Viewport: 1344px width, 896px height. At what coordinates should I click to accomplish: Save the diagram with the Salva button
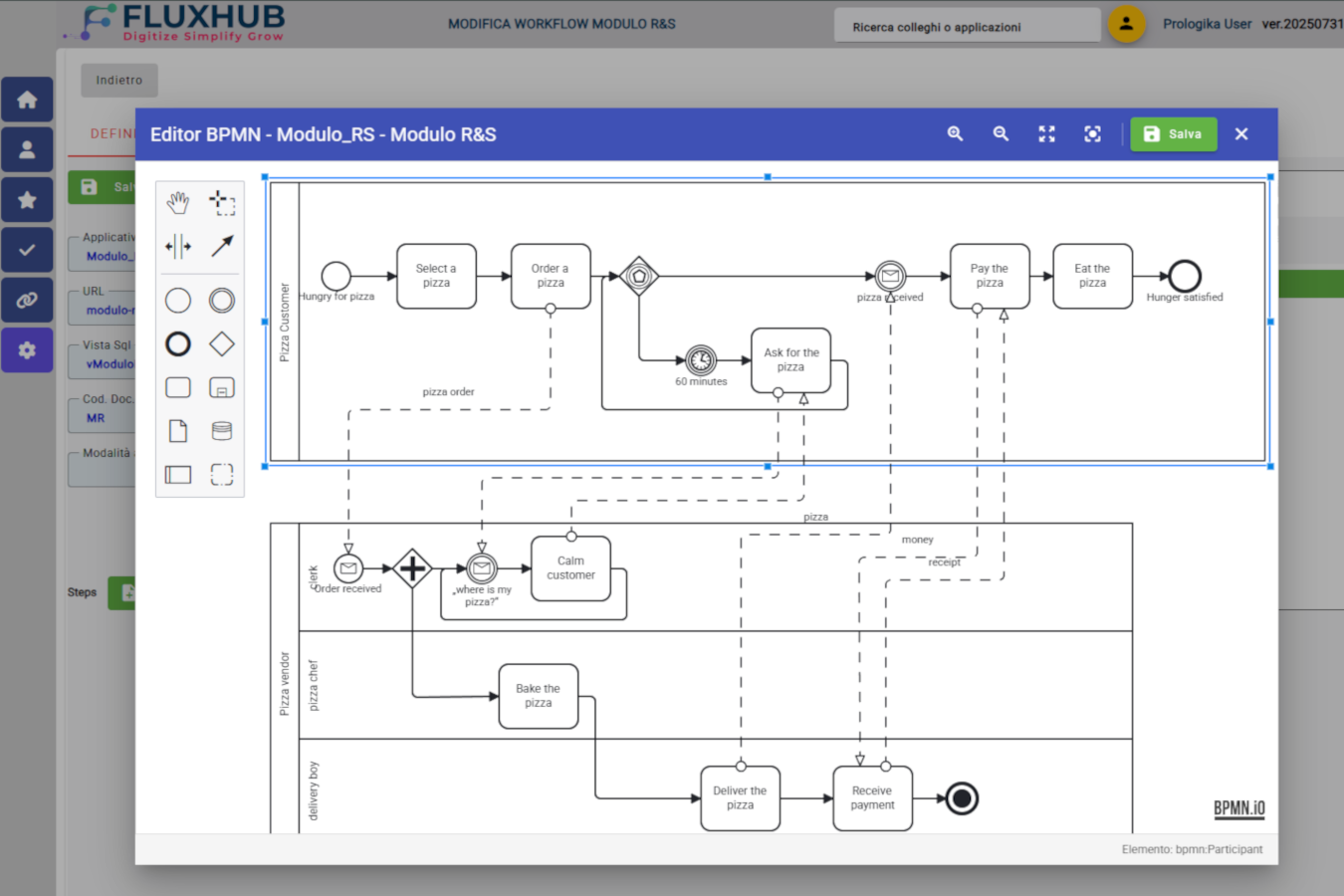coord(1173,133)
